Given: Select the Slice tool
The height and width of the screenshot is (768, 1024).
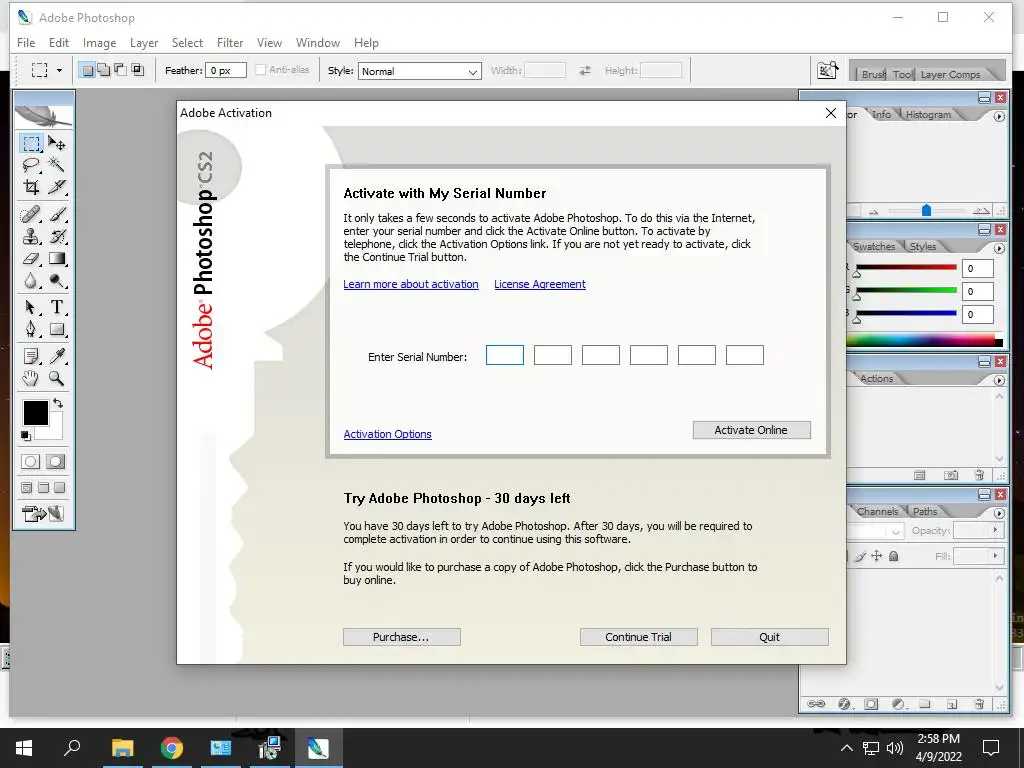Looking at the screenshot, I should coord(57,187).
